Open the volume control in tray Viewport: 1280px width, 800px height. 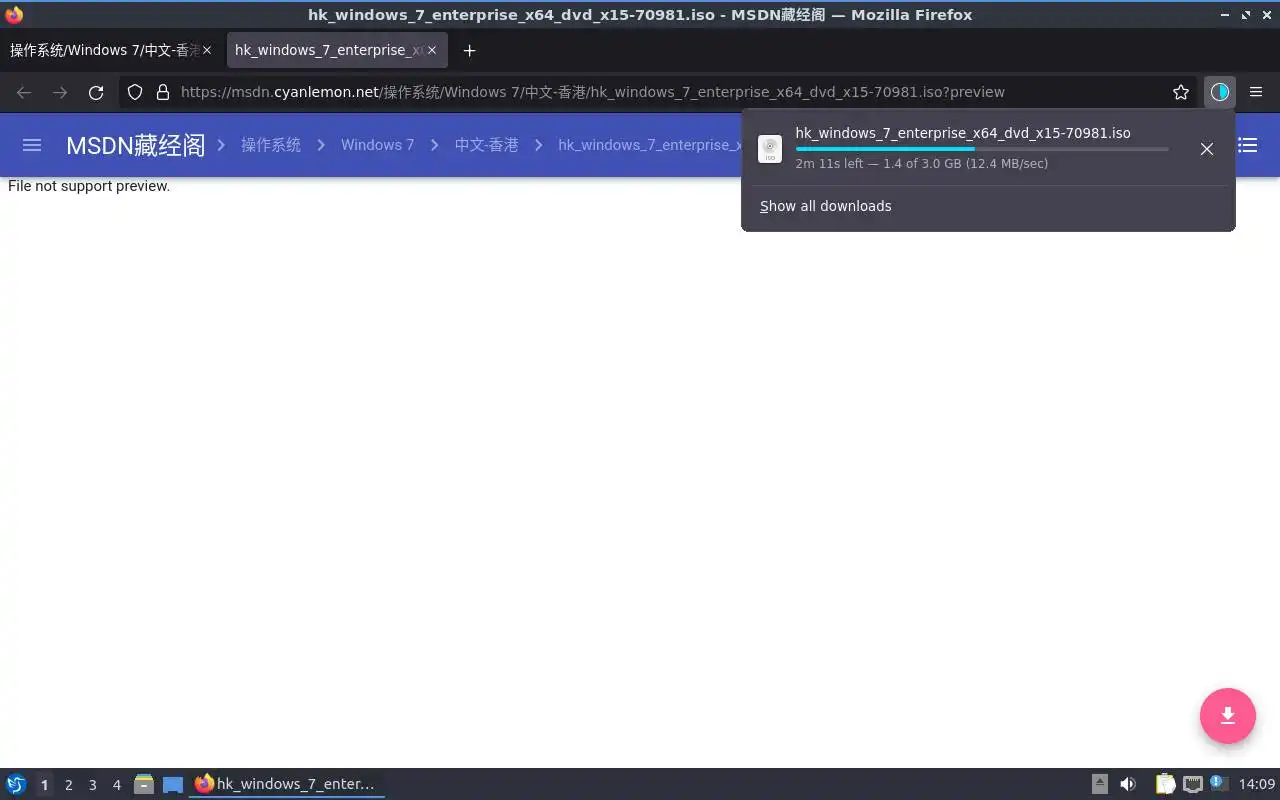click(x=1128, y=784)
